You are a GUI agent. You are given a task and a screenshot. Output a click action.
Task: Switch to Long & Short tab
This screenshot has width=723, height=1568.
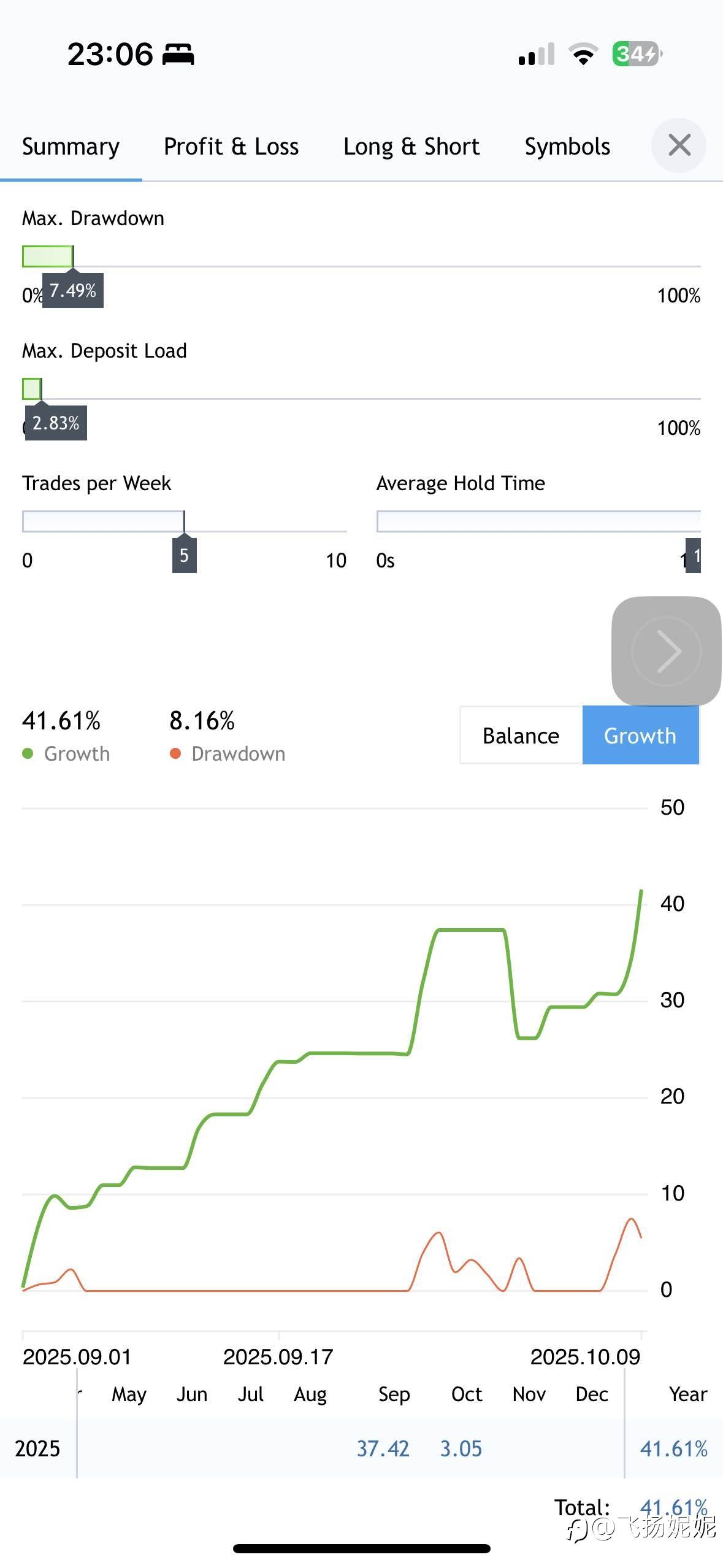click(411, 147)
